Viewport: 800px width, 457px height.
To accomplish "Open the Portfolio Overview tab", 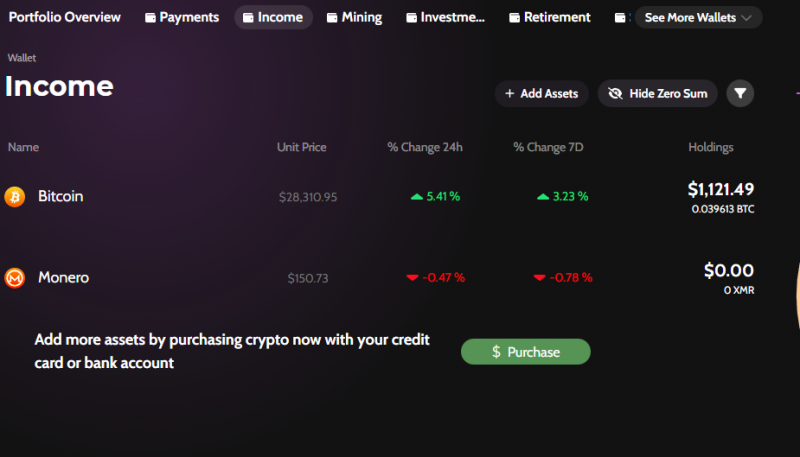I will 65,18.
